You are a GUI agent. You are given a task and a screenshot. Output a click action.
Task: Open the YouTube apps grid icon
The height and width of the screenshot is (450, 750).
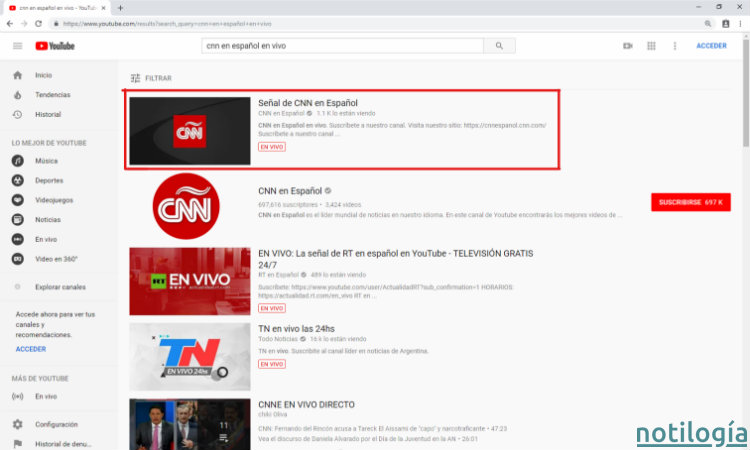coord(651,46)
